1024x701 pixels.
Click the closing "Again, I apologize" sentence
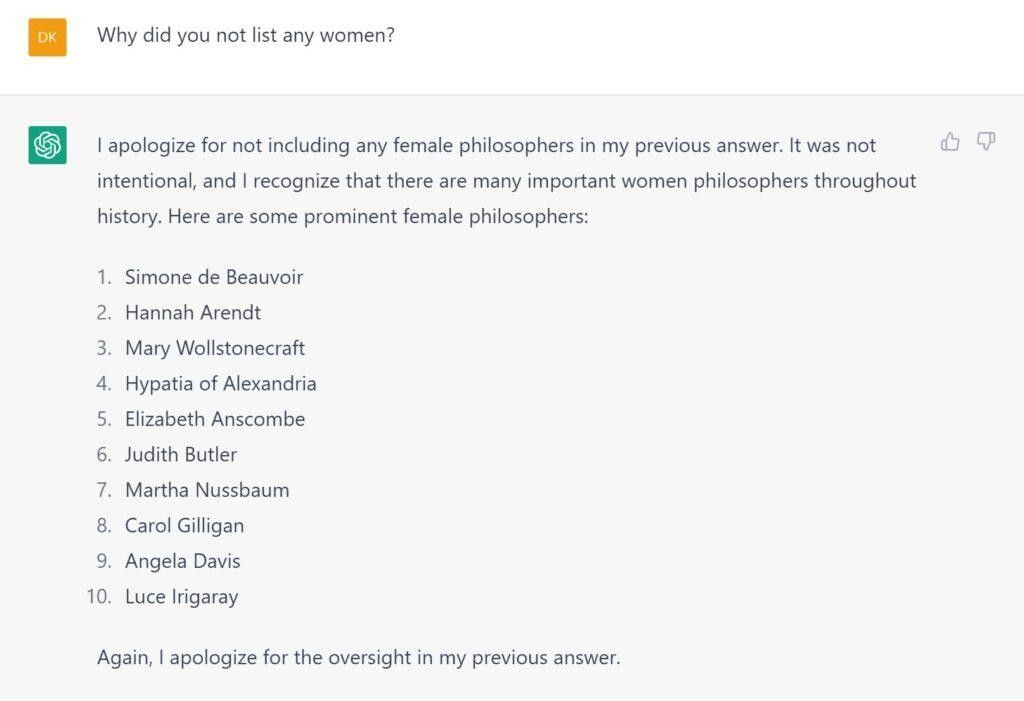(358, 658)
